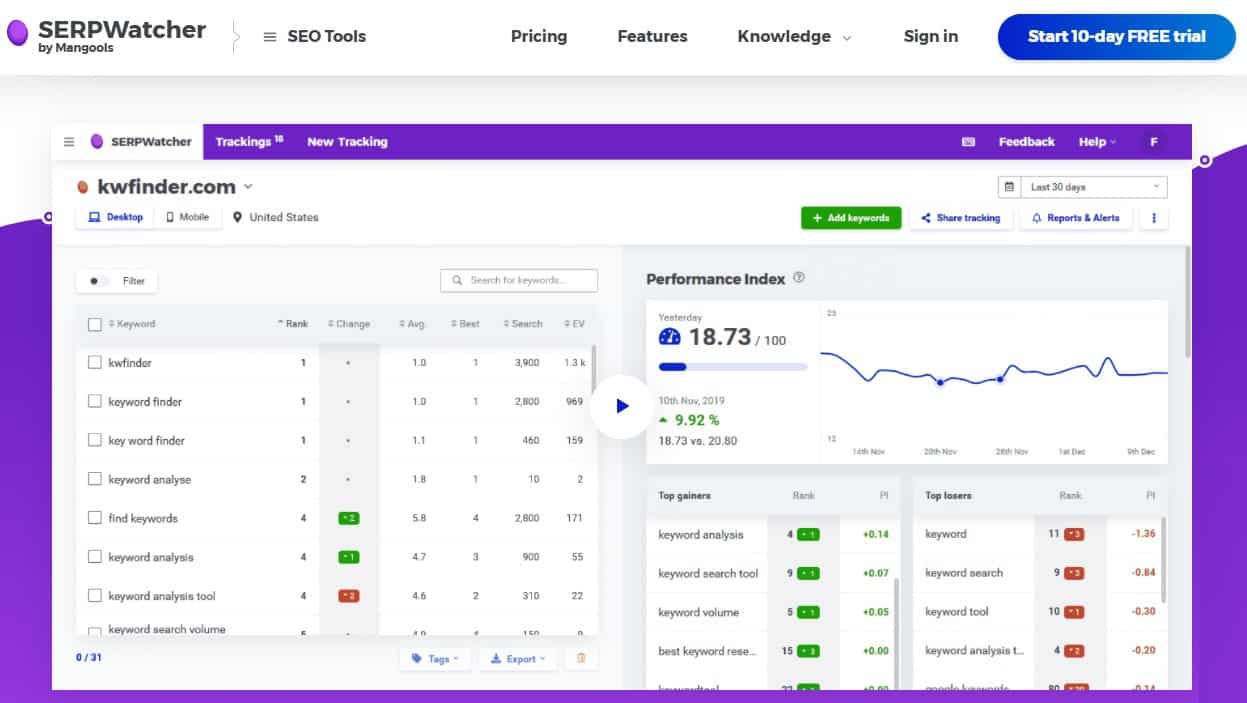Click the red -2 change badge for keyword analysis tool
The width and height of the screenshot is (1247, 703).
[348, 596]
